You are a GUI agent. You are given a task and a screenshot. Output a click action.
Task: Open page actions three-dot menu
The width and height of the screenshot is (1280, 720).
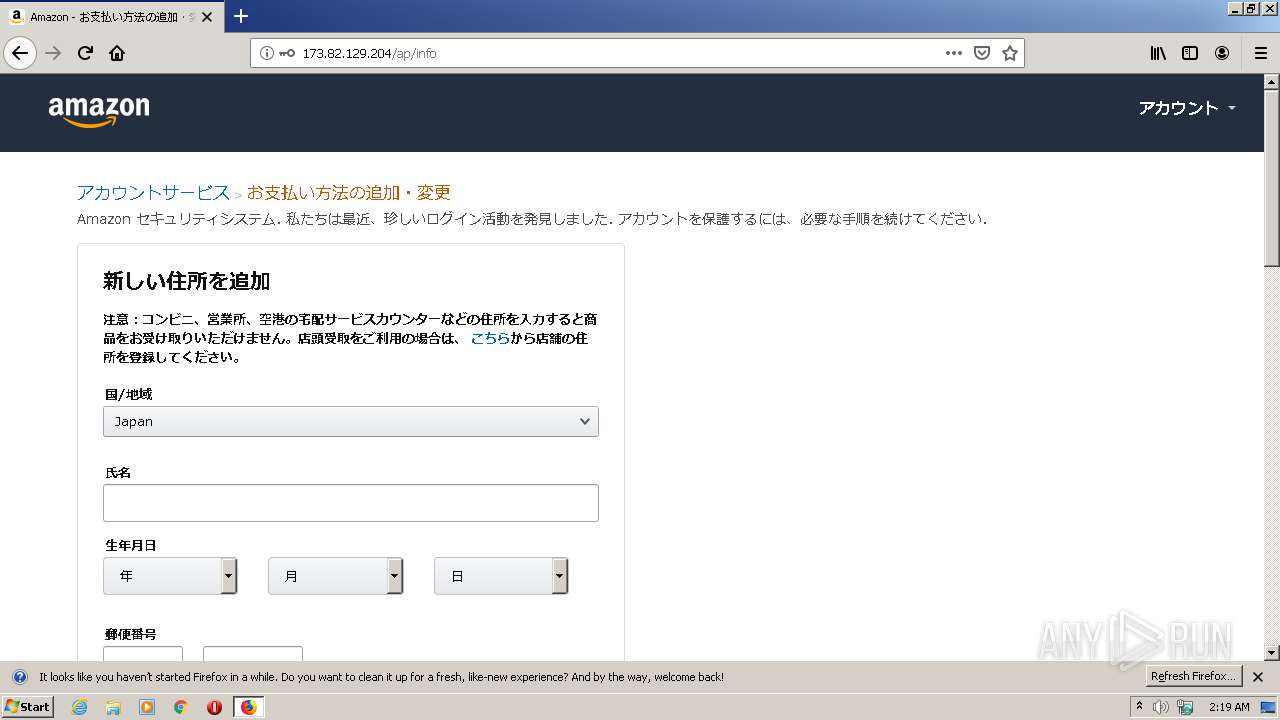click(954, 53)
